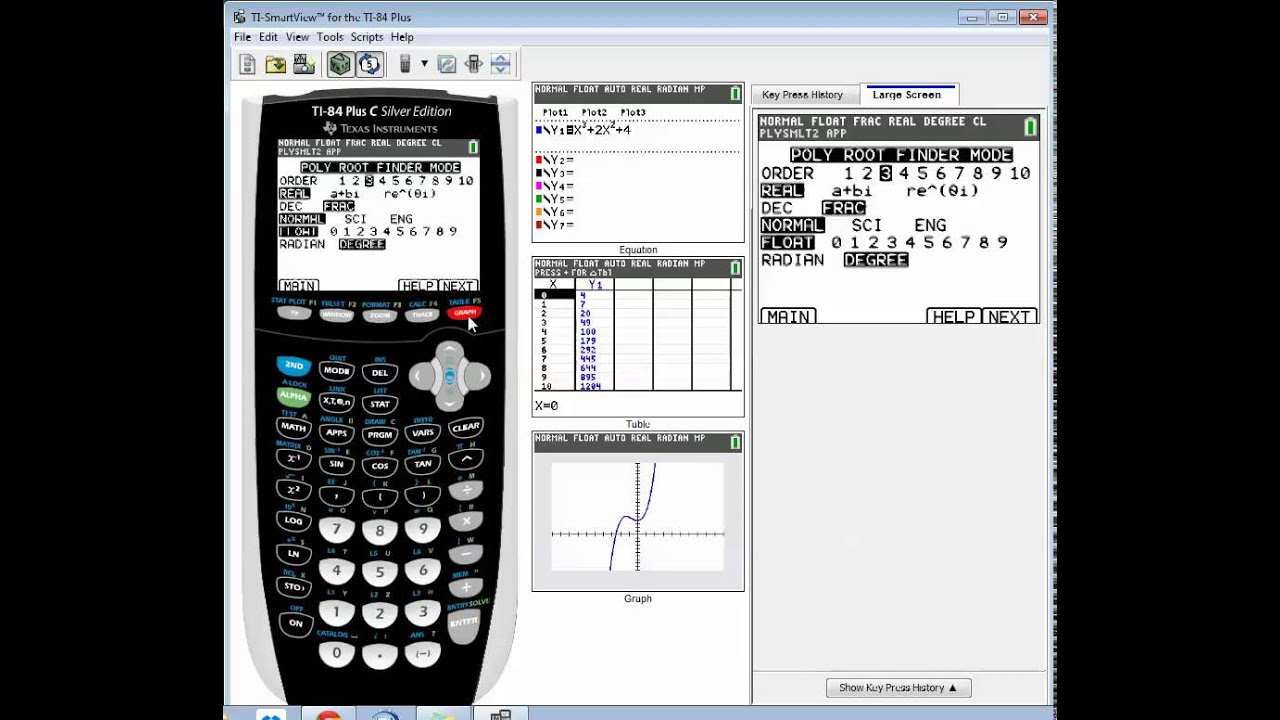Click the SIN key
This screenshot has height=720, width=1280.
click(336, 463)
